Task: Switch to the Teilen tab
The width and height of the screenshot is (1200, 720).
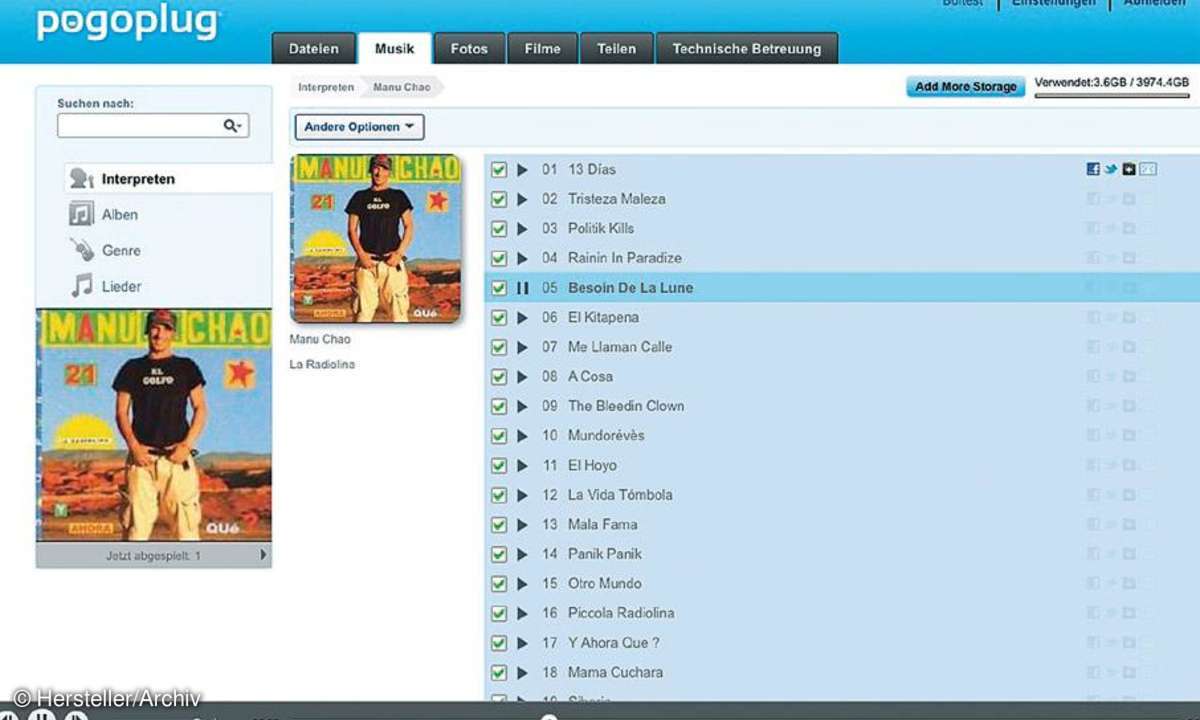Action: 616,48
